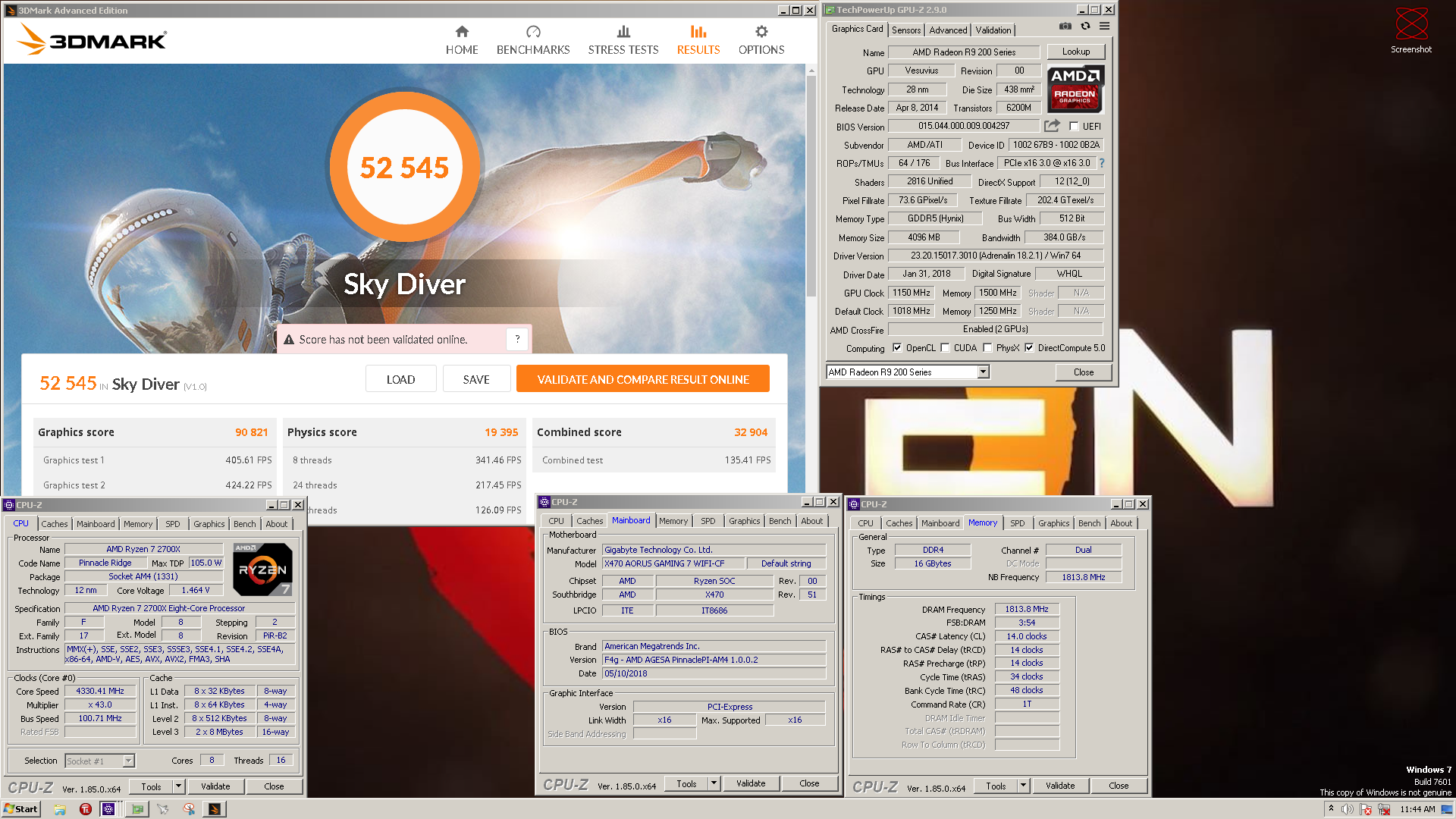The image size is (1456, 819).
Task: Click the 3DMark logo
Action: coord(92,39)
